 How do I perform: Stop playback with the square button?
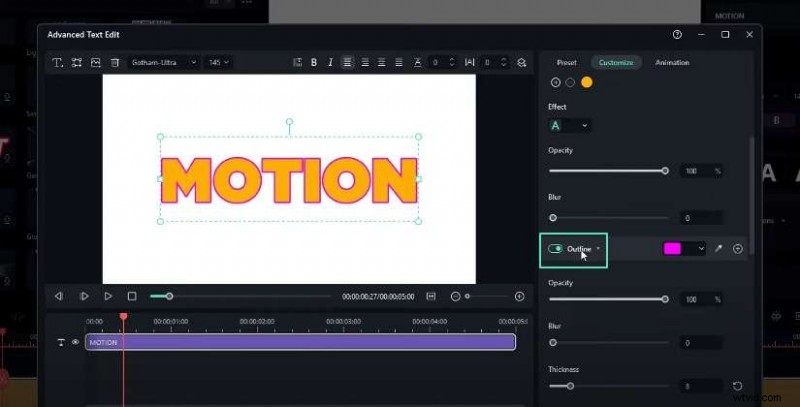coord(132,296)
